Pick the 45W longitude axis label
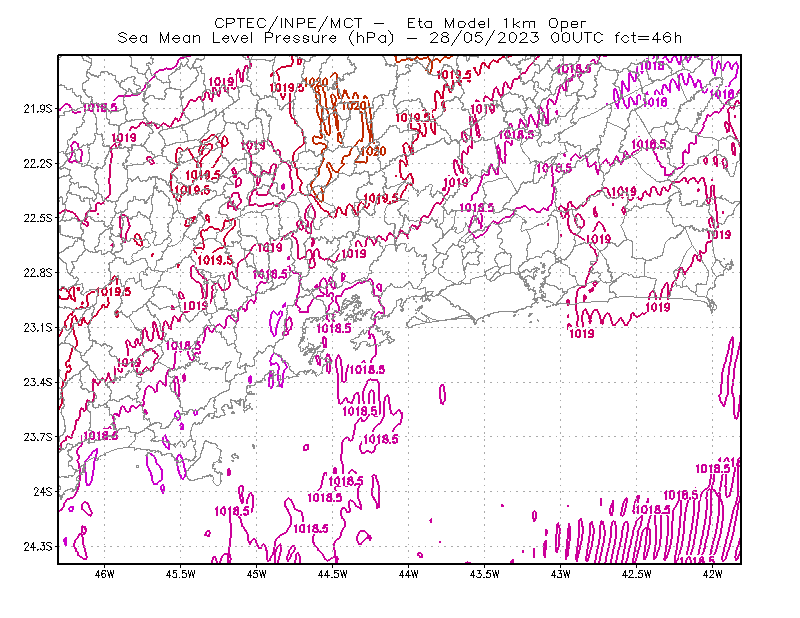800x618 pixels. click(x=257, y=574)
